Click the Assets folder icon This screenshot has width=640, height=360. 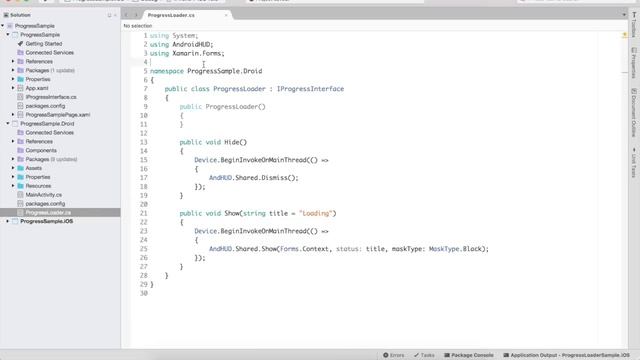[x=20, y=168]
